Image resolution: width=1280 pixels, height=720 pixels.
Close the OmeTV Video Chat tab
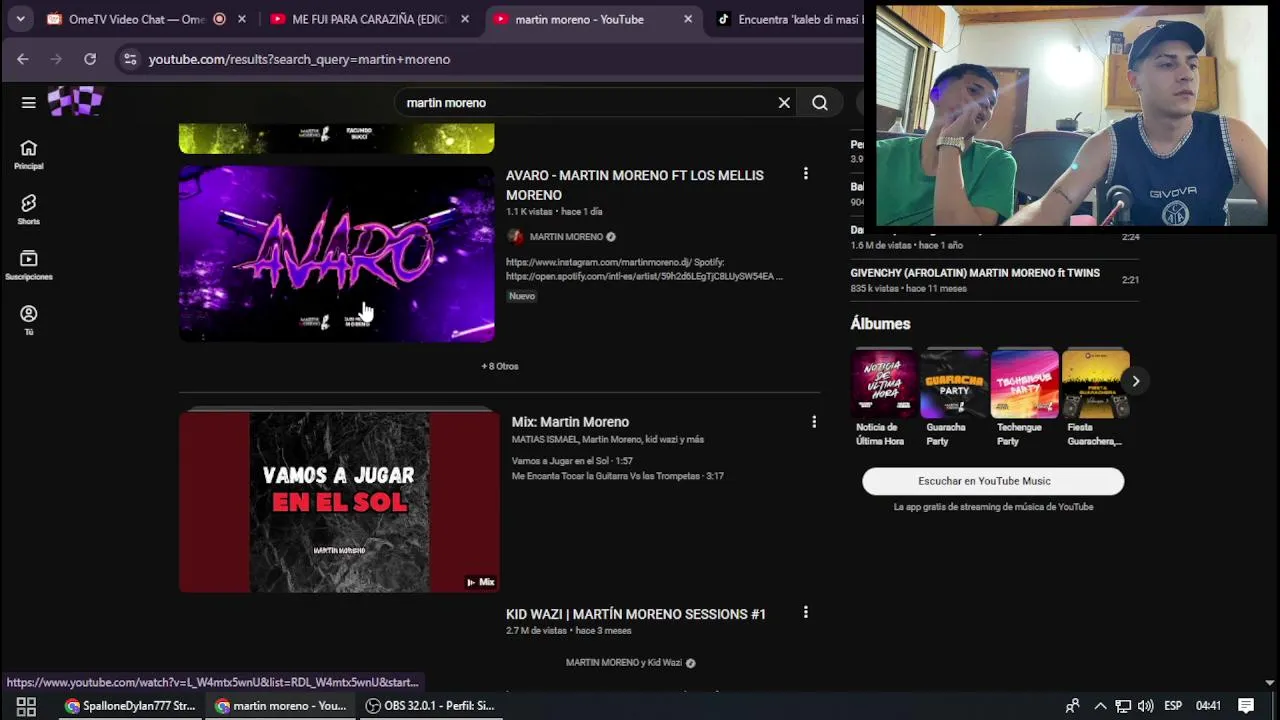[242, 19]
